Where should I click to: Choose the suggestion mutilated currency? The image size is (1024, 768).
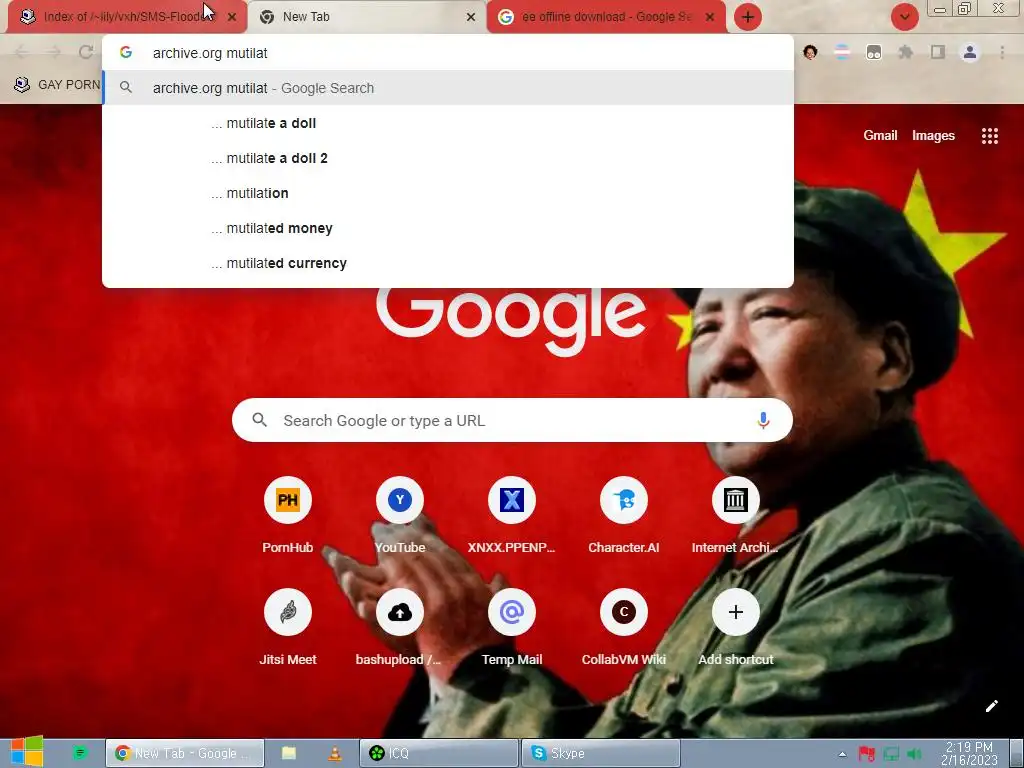pos(448,263)
